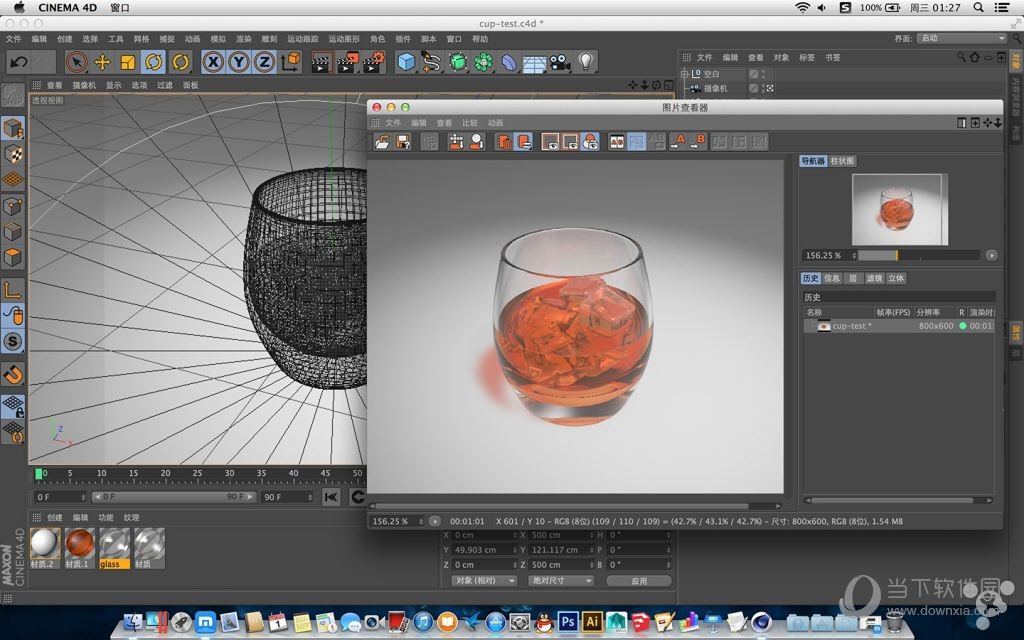
Task: Set B compare image in Picture Viewer
Action: [698, 142]
